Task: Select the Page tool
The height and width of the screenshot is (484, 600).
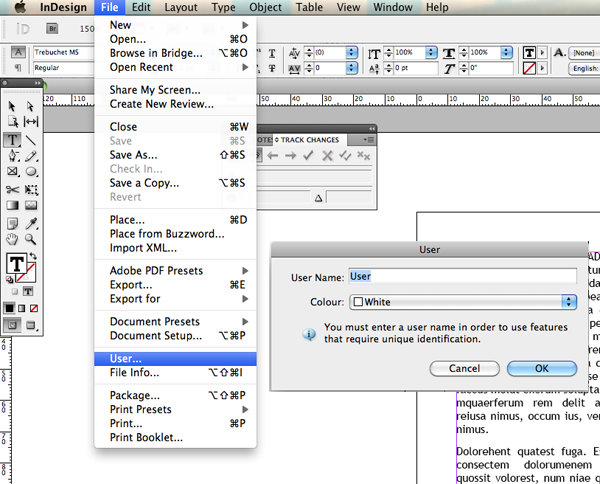Action: (13, 122)
